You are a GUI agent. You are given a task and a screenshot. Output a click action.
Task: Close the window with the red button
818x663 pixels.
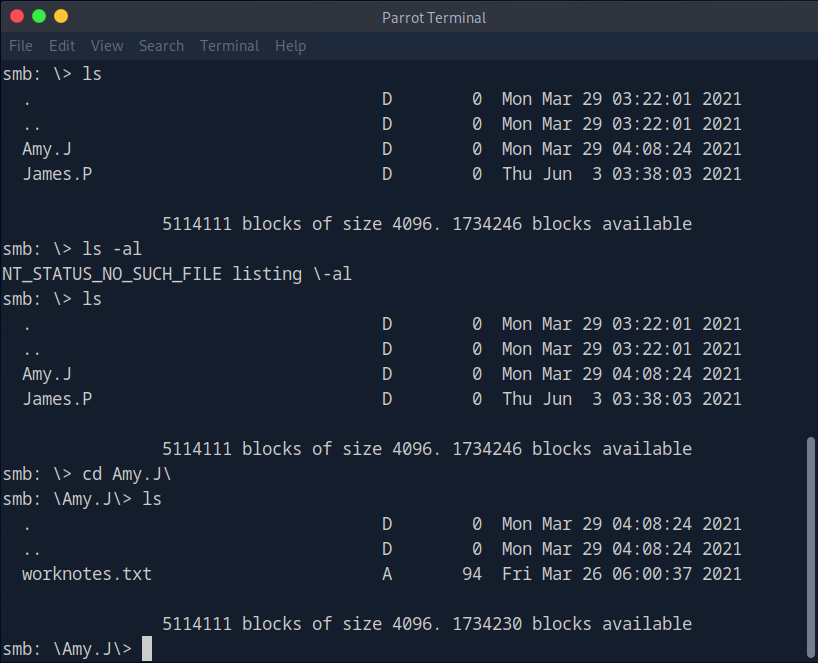pyautogui.click(x=17, y=17)
